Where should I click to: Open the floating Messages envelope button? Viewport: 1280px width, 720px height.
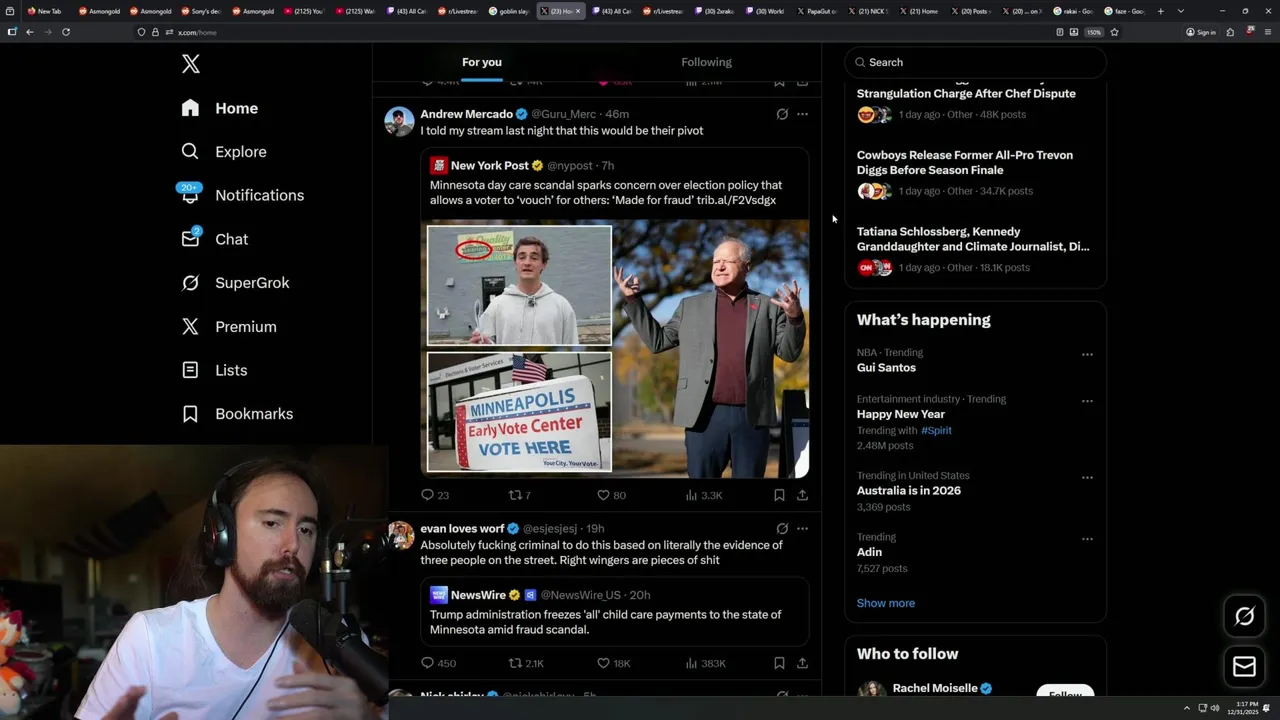1244,666
